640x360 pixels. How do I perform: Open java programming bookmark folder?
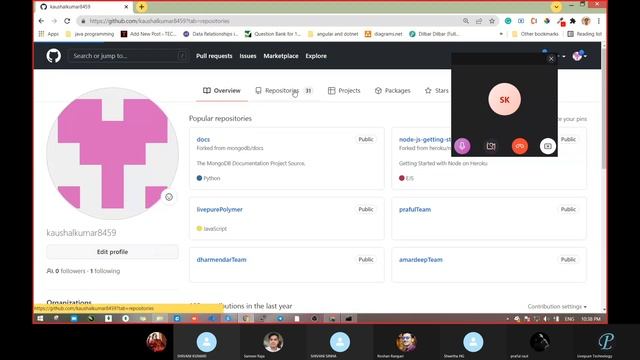coord(90,34)
